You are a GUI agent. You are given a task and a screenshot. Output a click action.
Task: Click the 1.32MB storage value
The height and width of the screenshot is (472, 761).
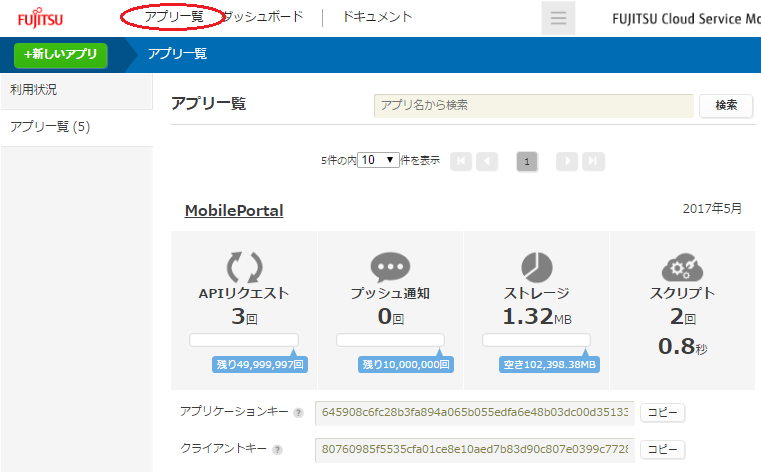(x=537, y=317)
